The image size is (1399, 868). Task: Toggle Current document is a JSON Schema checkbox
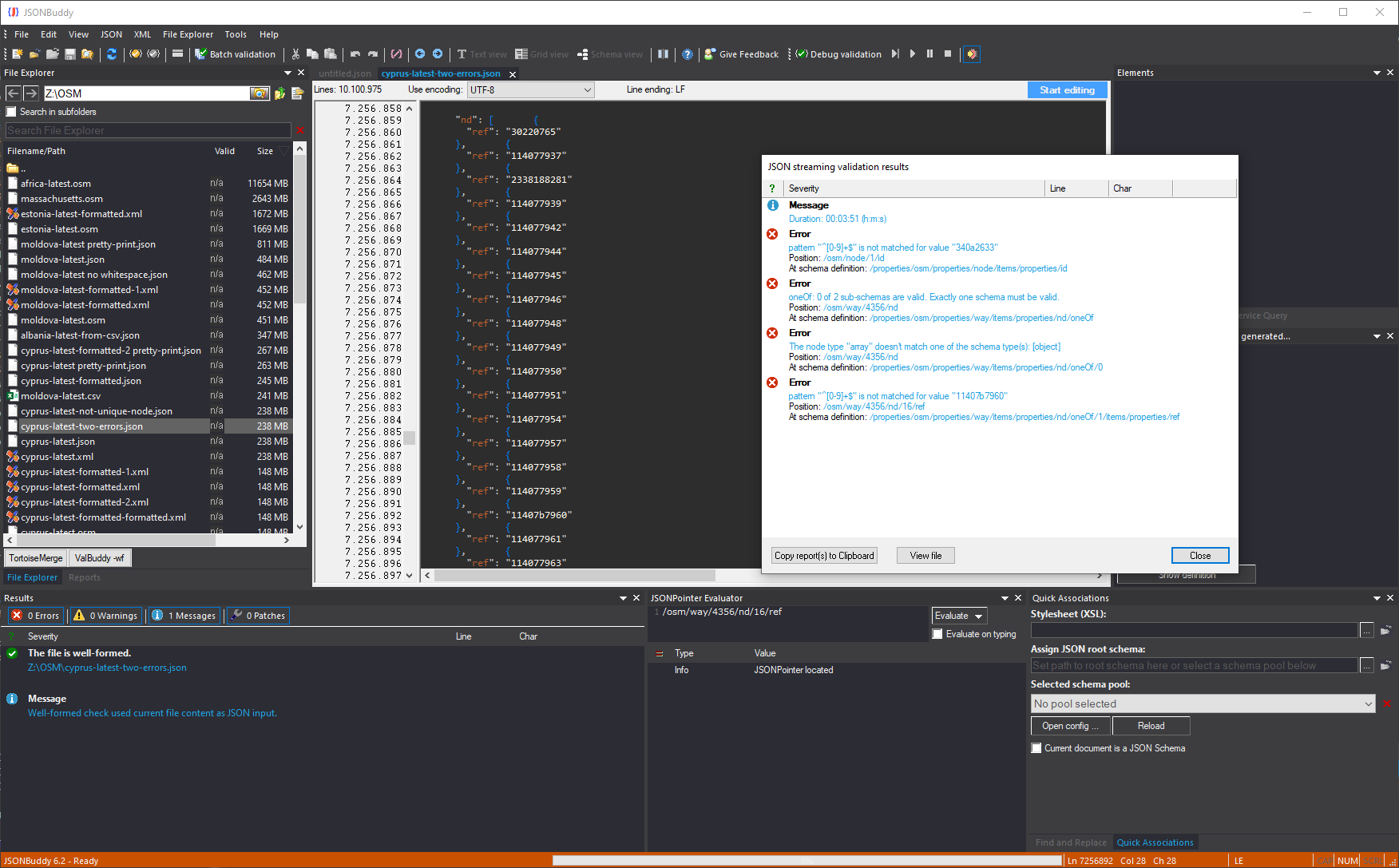point(1036,748)
